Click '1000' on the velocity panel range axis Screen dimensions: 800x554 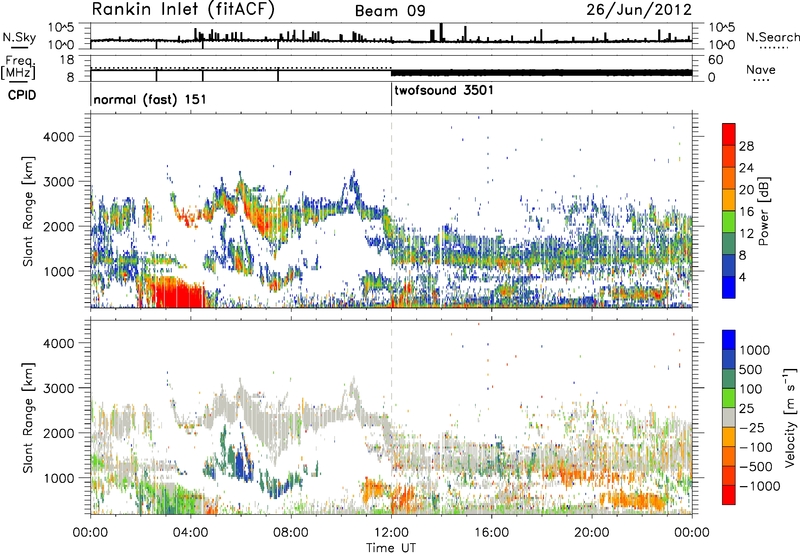tap(58, 478)
